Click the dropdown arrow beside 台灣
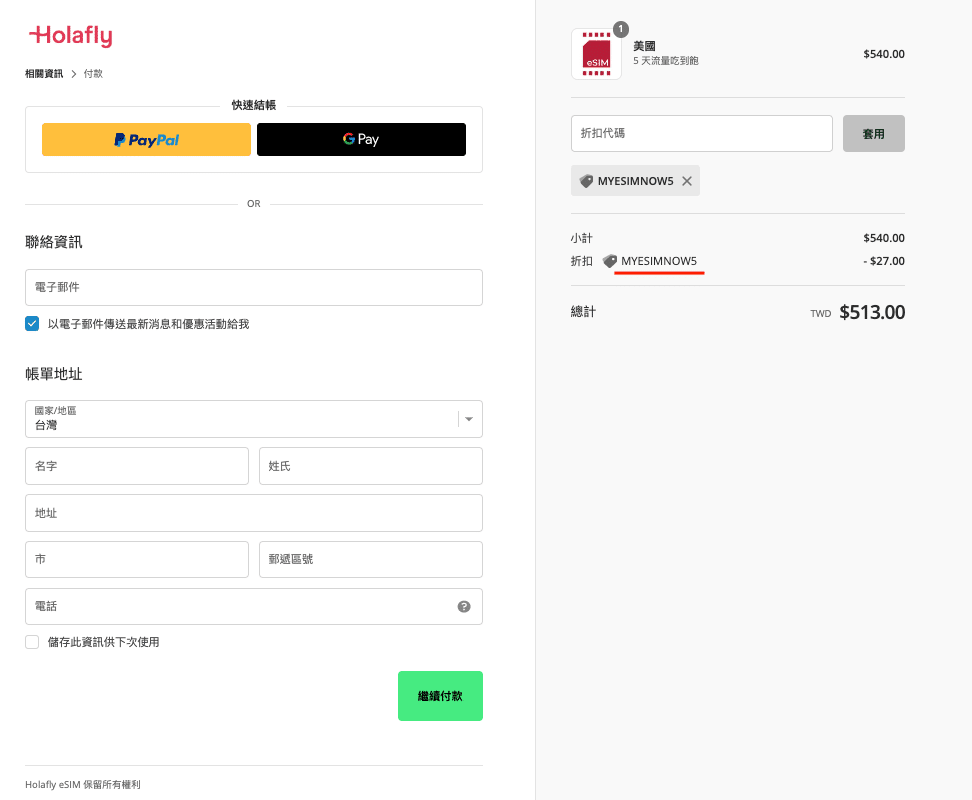Image resolution: width=972 pixels, height=800 pixels. click(469, 419)
